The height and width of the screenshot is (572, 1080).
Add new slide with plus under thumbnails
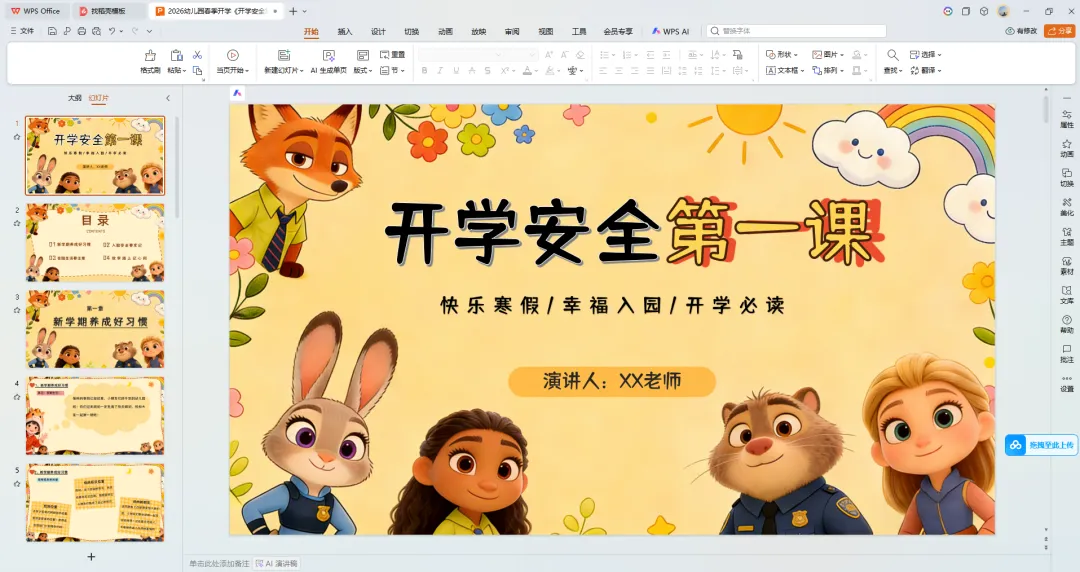tap(91, 556)
